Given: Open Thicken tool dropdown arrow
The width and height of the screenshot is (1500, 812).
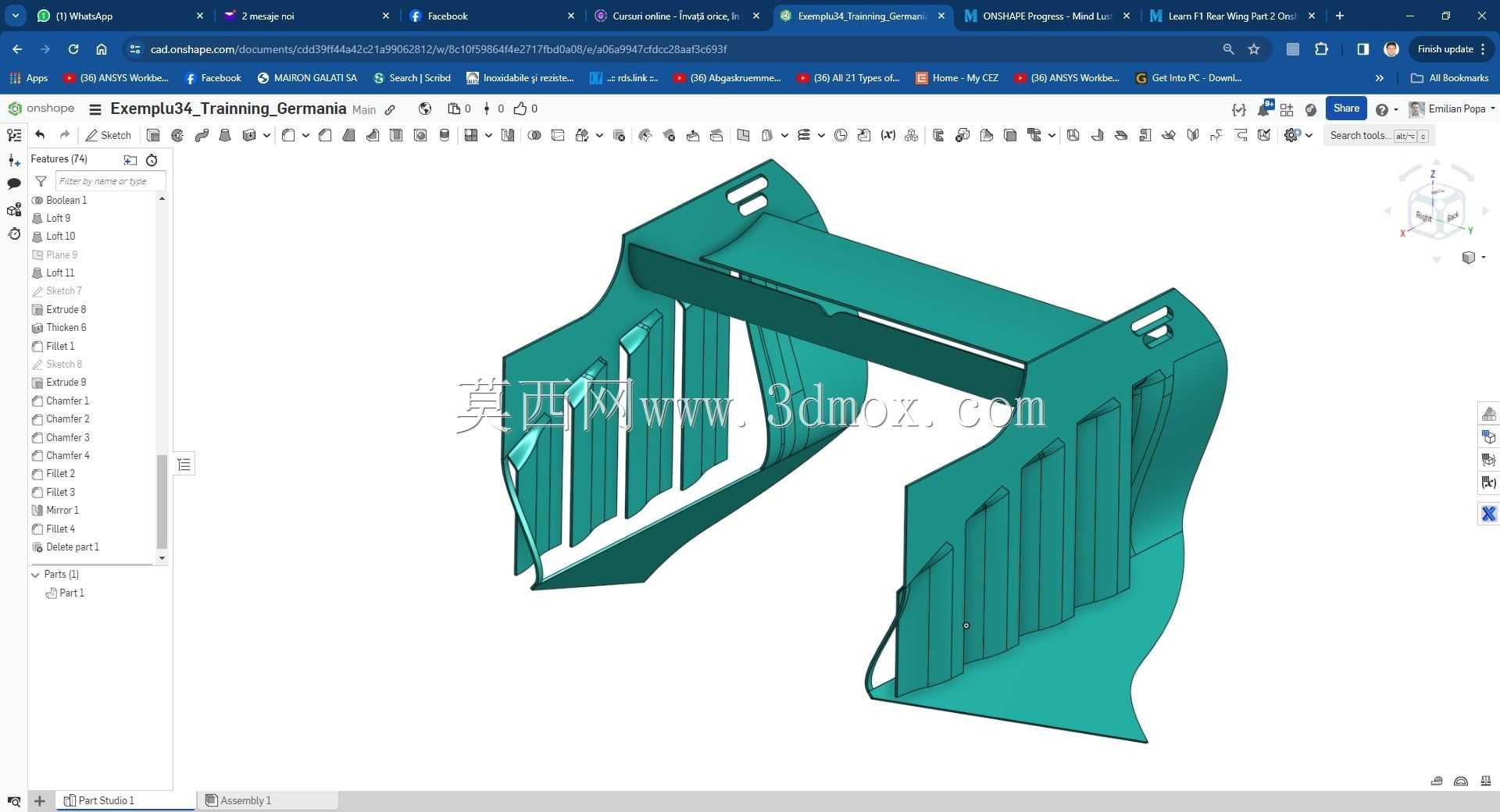Looking at the screenshot, I should [x=266, y=135].
